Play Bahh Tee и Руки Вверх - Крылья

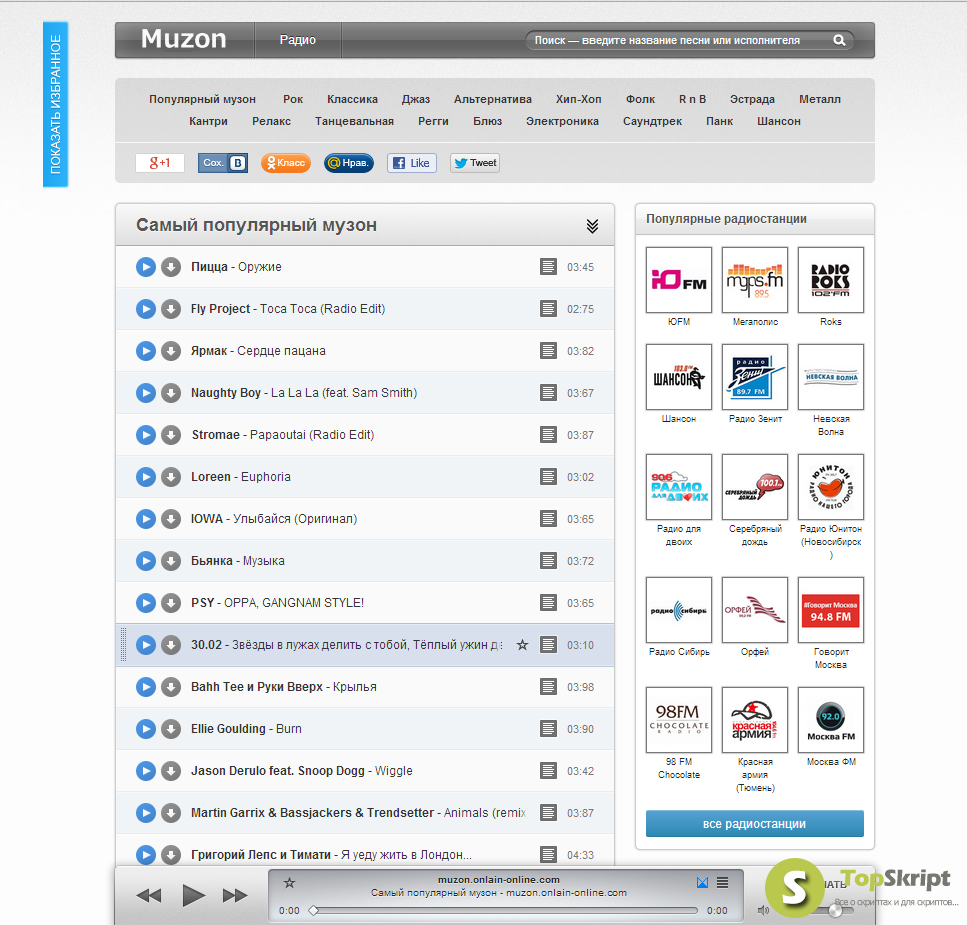pyautogui.click(x=146, y=687)
